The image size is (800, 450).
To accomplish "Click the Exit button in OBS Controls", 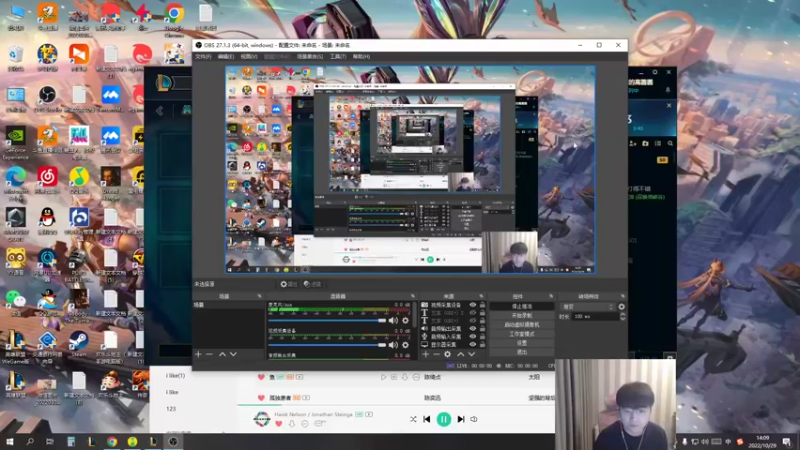I will coord(521,353).
